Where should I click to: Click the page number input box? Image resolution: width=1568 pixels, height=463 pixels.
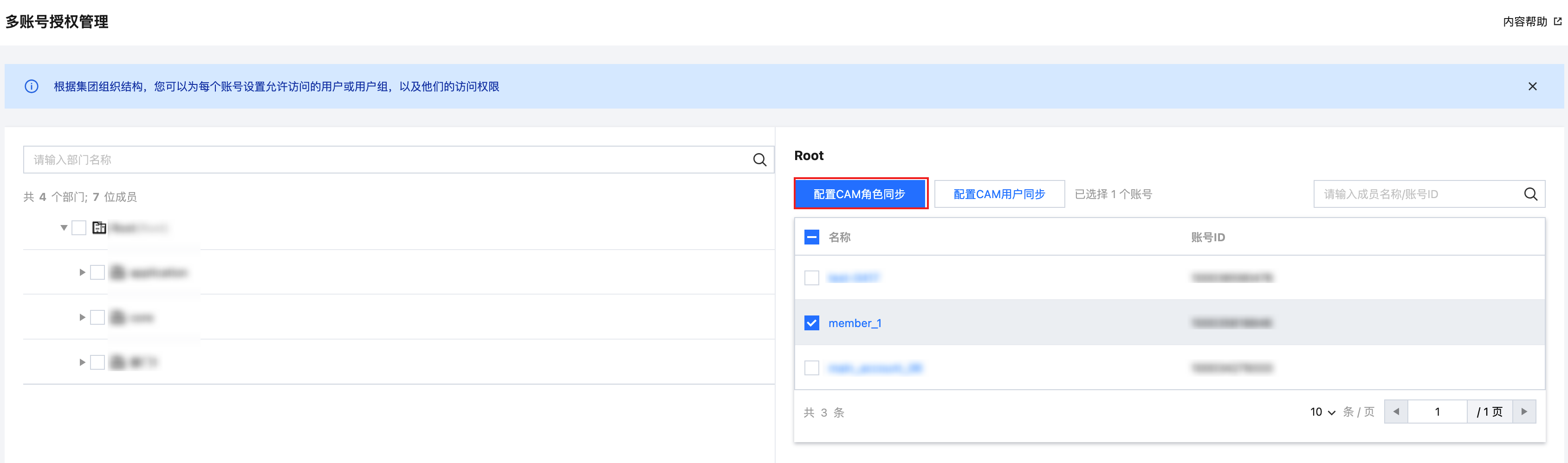coord(1437,412)
